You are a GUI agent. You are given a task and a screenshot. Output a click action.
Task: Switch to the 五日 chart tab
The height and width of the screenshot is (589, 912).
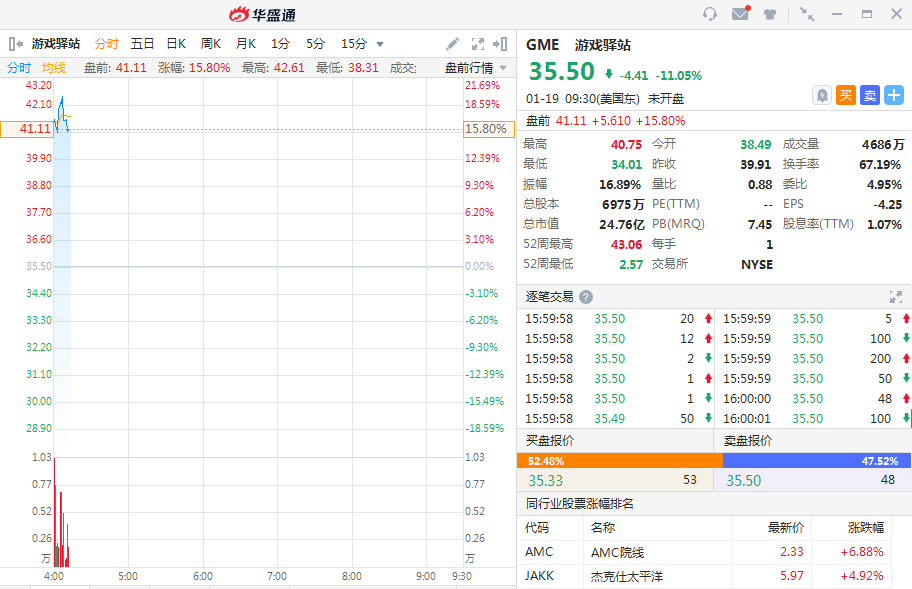click(x=142, y=44)
